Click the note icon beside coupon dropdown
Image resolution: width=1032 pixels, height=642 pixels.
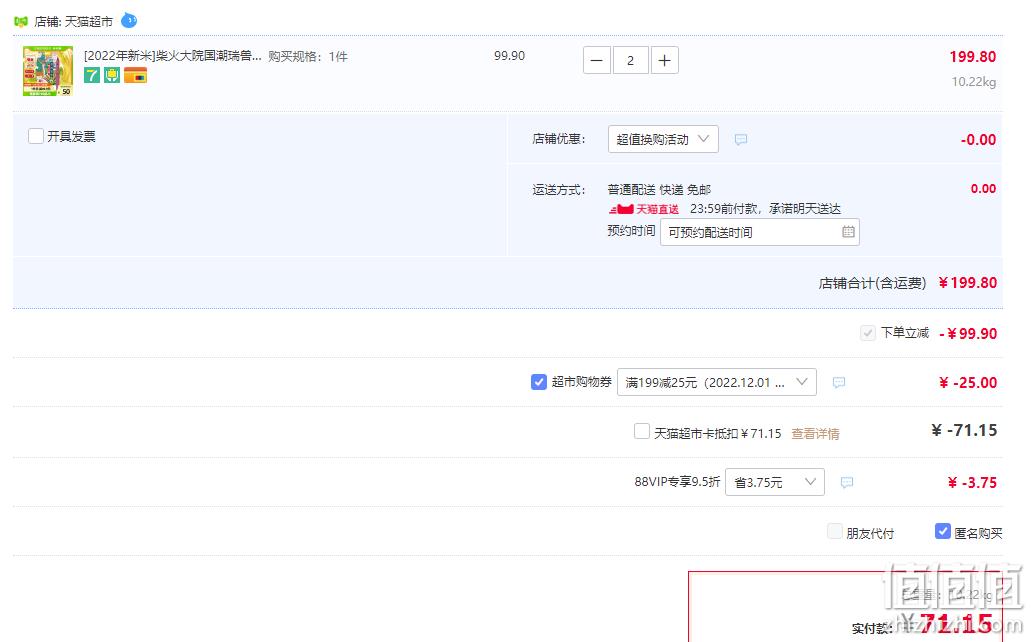click(x=838, y=383)
